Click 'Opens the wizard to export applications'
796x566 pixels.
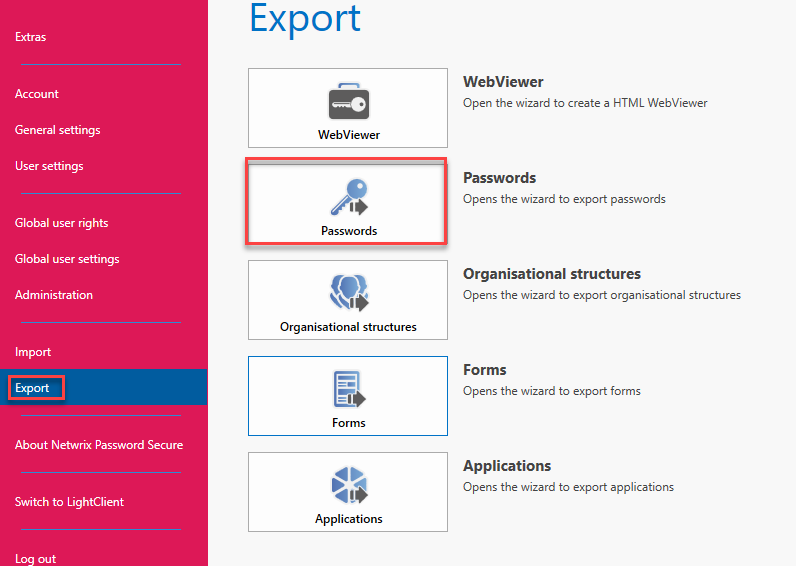[x=569, y=487]
